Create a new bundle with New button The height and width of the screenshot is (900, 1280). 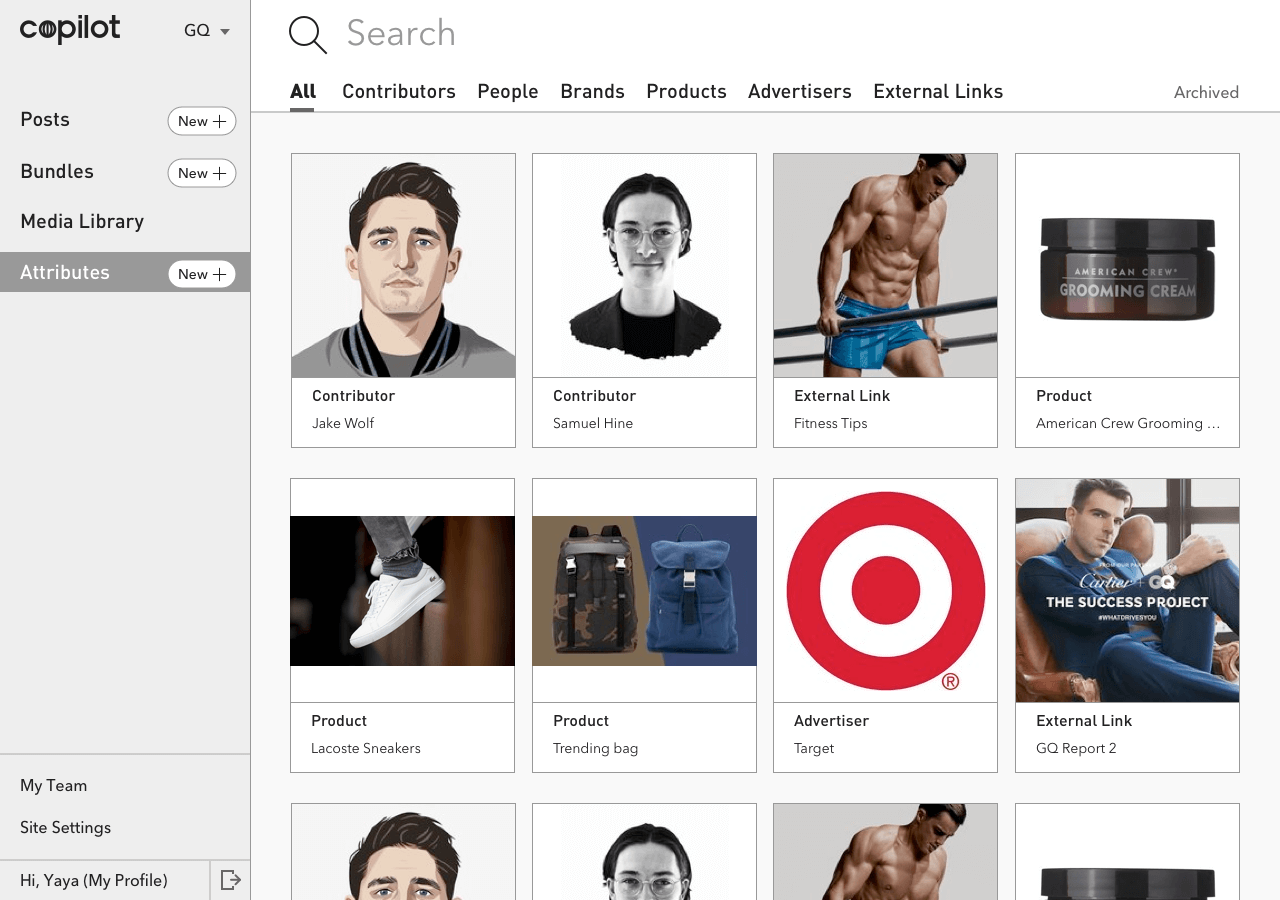[202, 173]
